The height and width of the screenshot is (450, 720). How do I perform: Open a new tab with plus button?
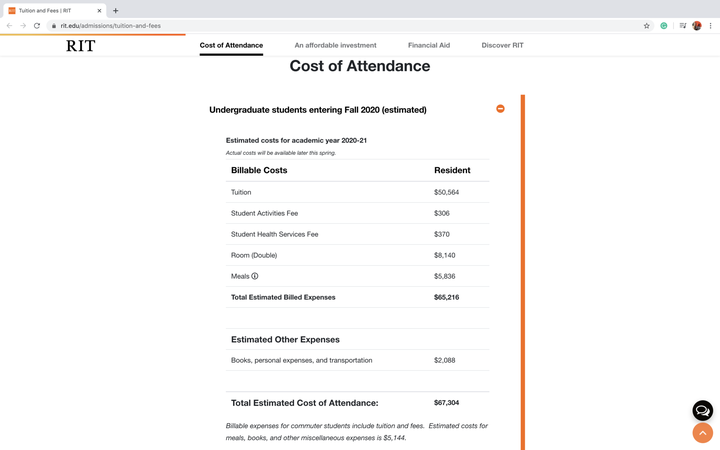115,11
